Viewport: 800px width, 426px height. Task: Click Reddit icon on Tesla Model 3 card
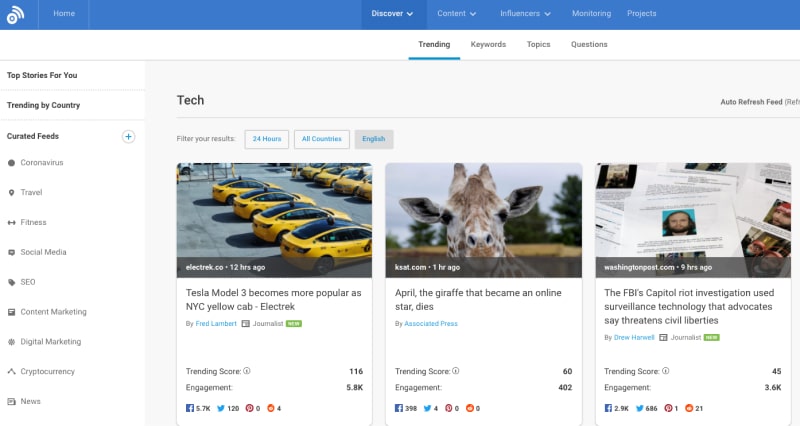click(x=271, y=408)
